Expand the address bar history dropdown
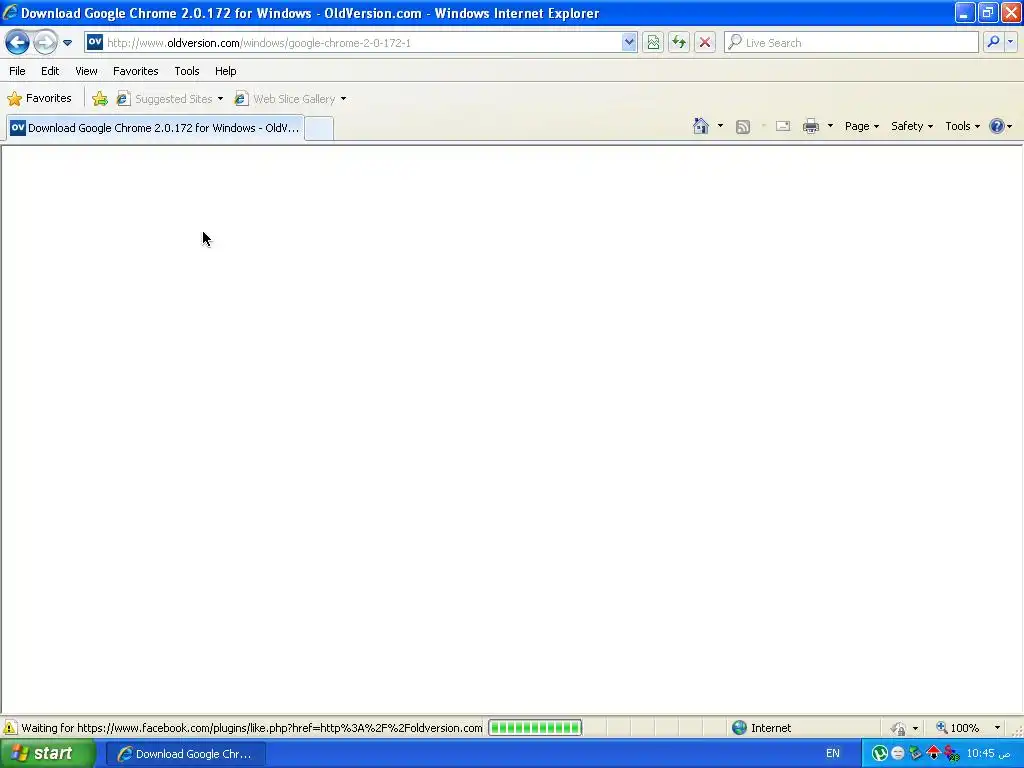 629,42
